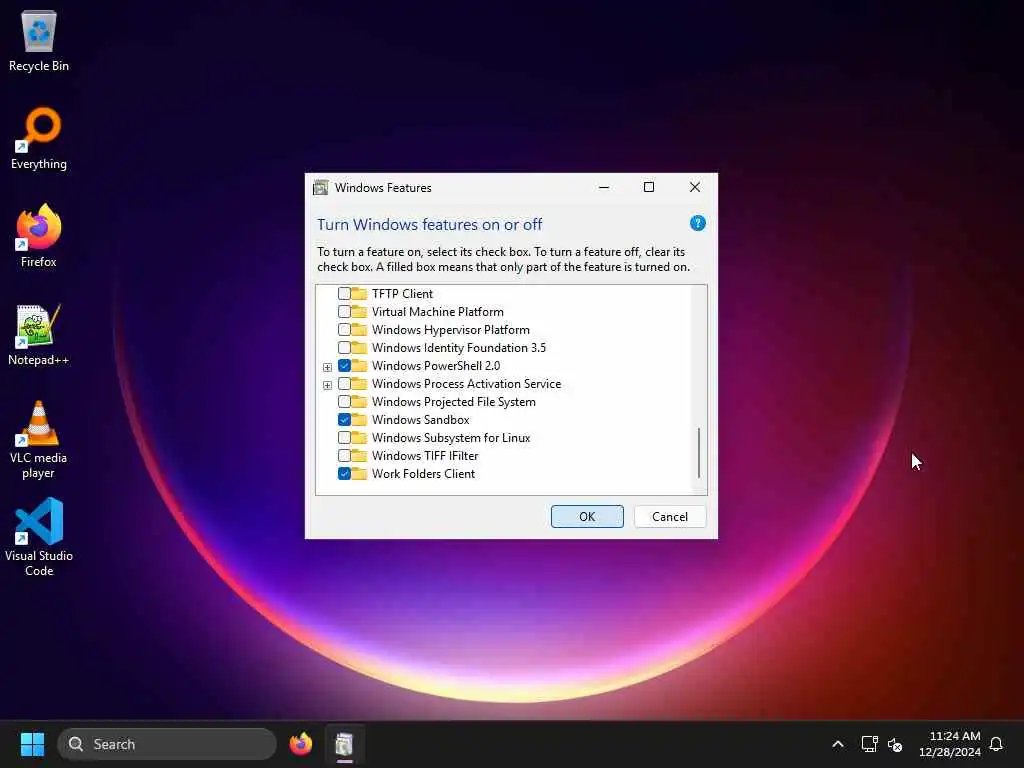This screenshot has height=768, width=1024.
Task: Click OK to apply feature changes
Action: pyautogui.click(x=587, y=517)
